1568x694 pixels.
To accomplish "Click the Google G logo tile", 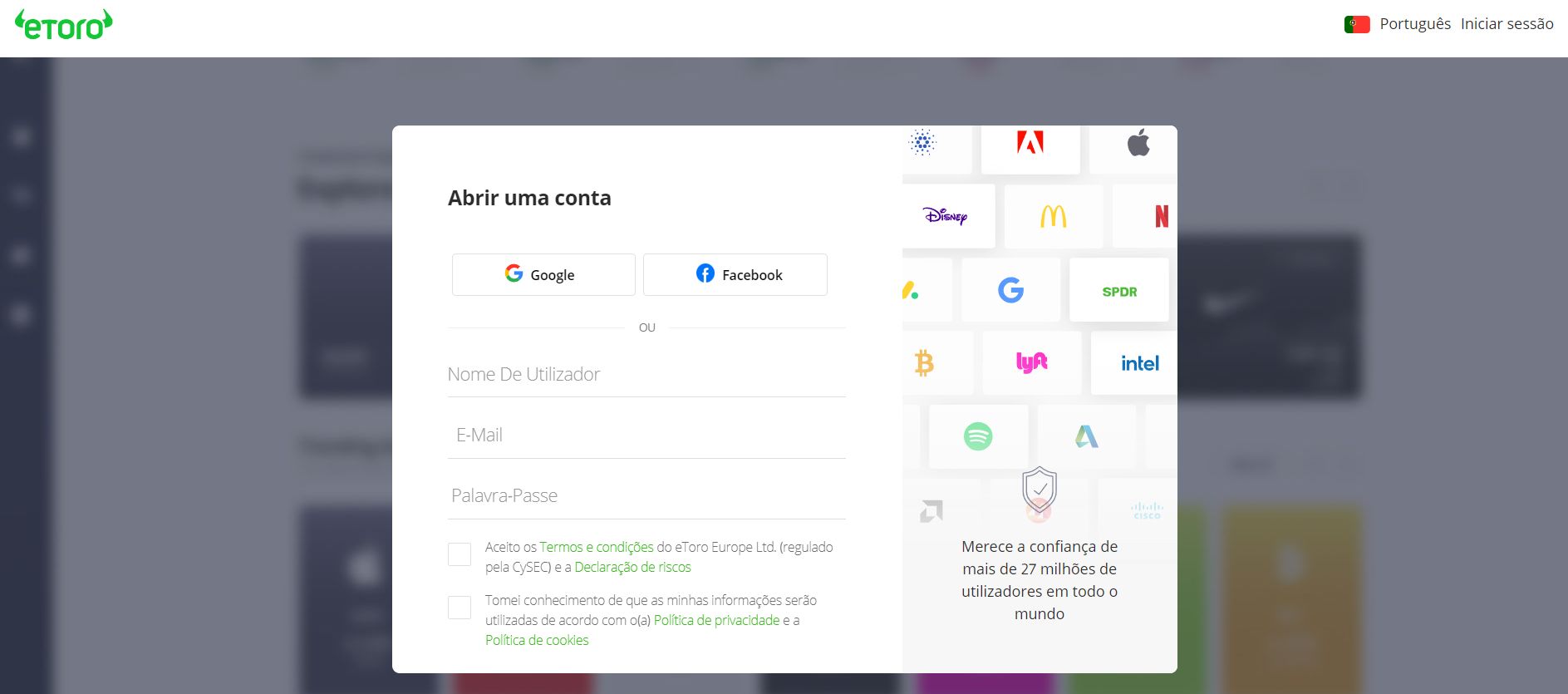I will (1011, 290).
